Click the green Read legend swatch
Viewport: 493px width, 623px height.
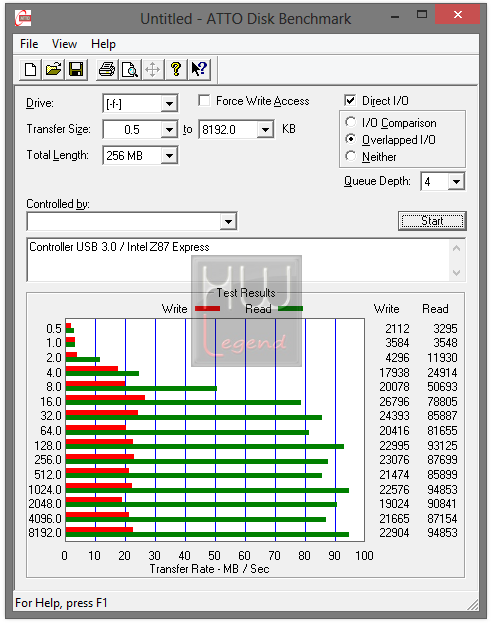click(x=290, y=309)
